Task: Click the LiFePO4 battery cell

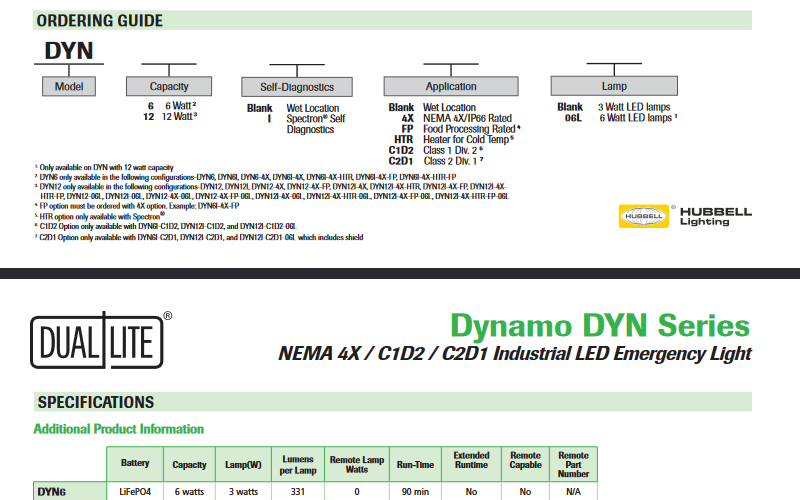Action: point(135,492)
